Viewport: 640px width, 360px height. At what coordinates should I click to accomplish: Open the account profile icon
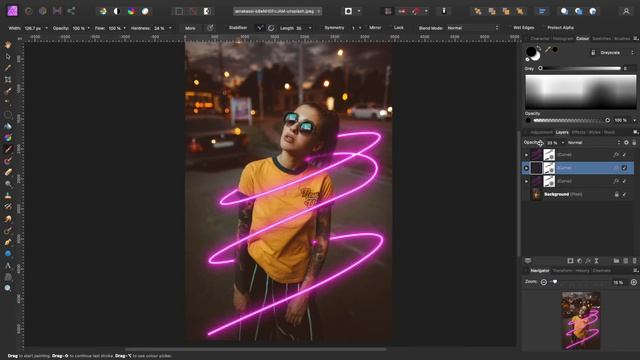(x=626, y=11)
